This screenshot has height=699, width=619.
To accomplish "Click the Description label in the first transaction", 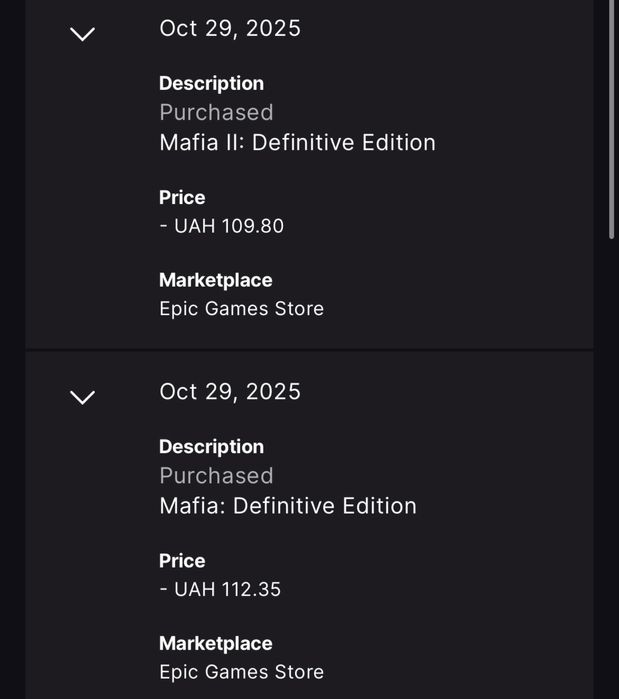I will click(x=211, y=84).
